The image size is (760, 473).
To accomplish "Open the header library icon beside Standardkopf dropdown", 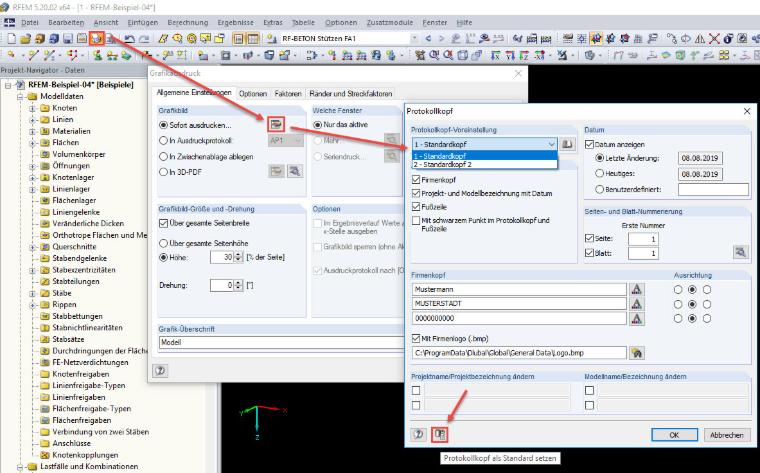I will [567, 144].
